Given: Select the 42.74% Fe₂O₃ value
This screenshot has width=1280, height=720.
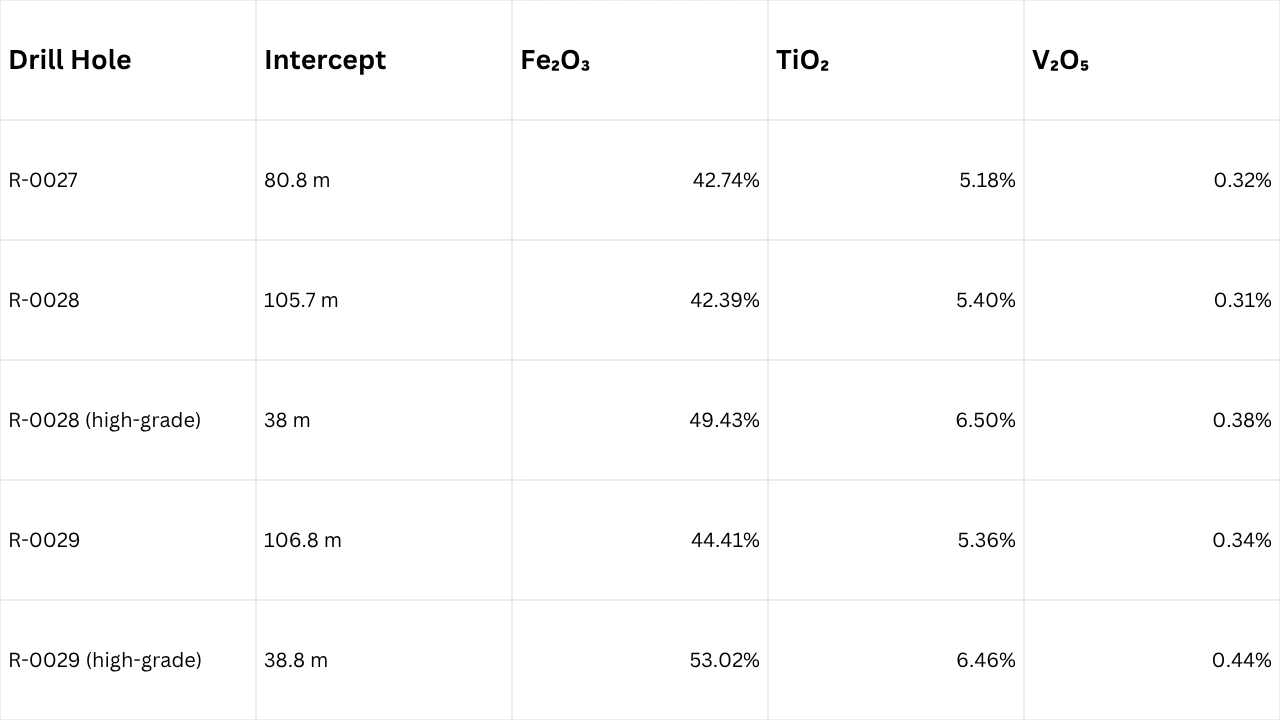Looking at the screenshot, I should point(725,180).
